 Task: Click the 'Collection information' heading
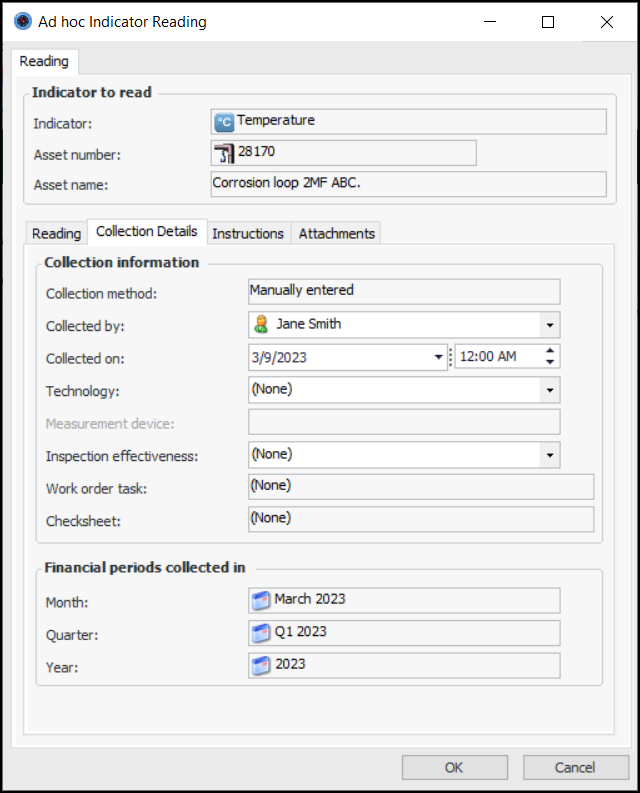pos(121,262)
